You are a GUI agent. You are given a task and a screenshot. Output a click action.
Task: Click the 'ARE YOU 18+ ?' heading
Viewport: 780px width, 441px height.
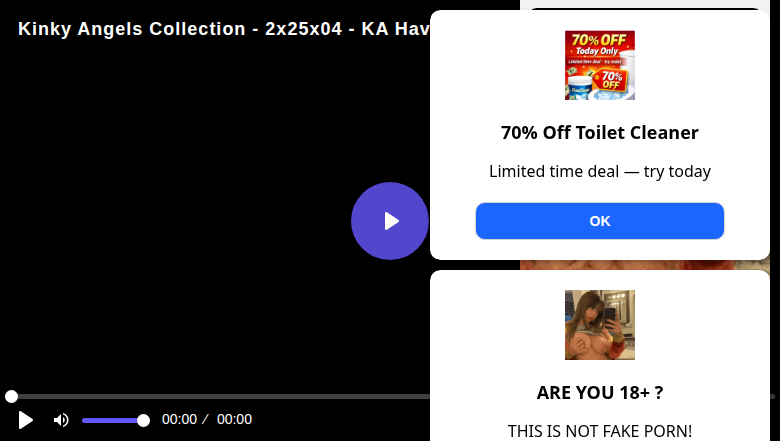599,393
